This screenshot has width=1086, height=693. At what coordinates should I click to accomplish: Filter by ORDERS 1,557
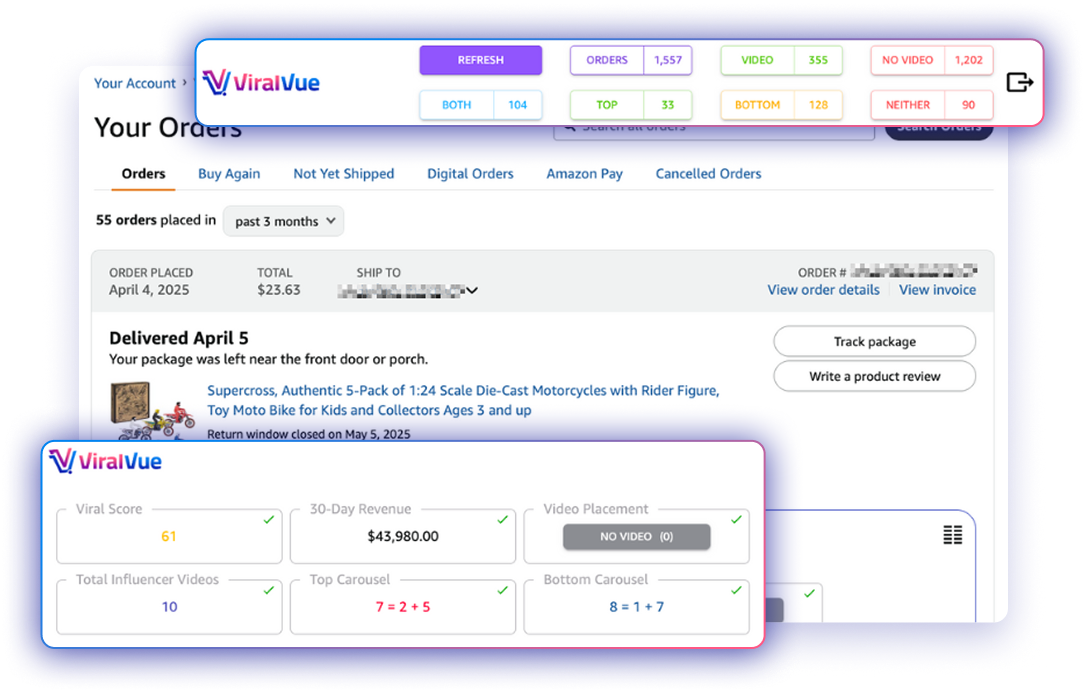pyautogui.click(x=631, y=60)
